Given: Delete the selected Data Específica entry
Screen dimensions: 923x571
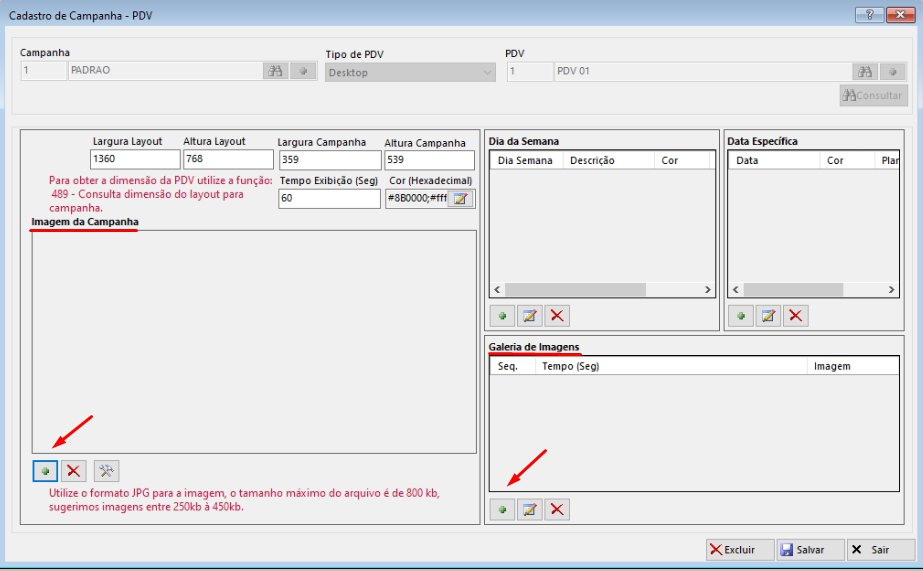Looking at the screenshot, I should tap(796, 316).
